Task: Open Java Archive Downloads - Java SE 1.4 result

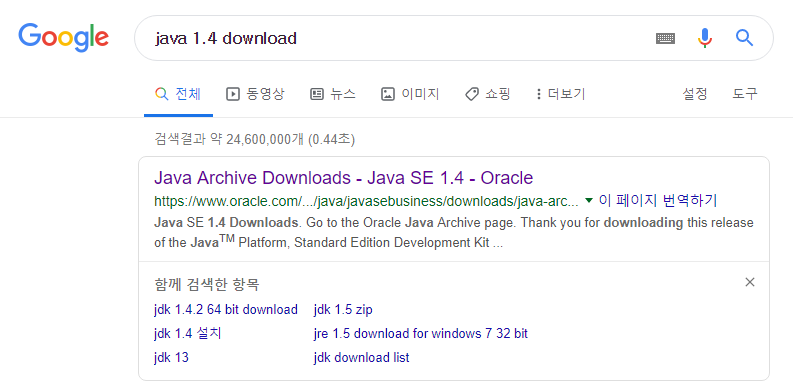Action: pos(343,178)
